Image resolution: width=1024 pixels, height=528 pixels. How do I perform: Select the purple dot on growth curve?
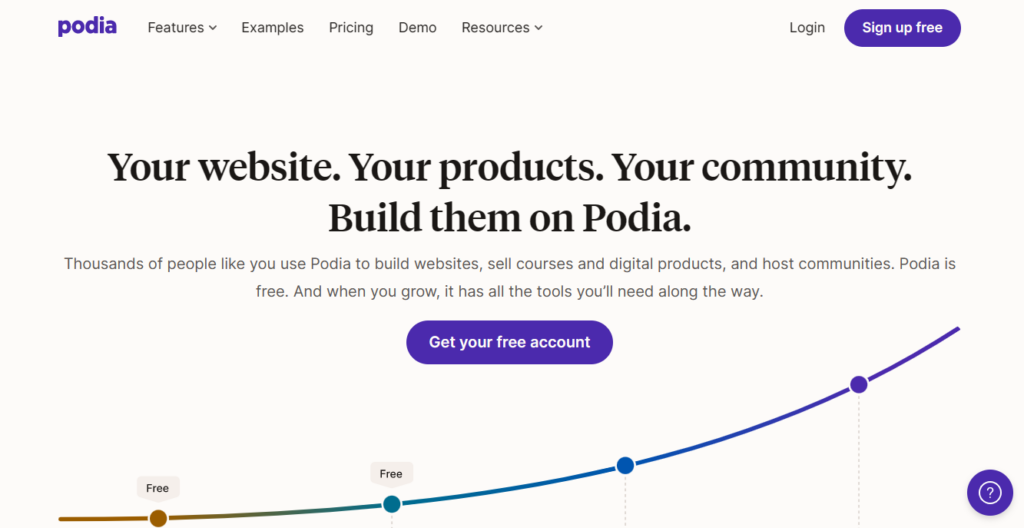[x=859, y=384]
